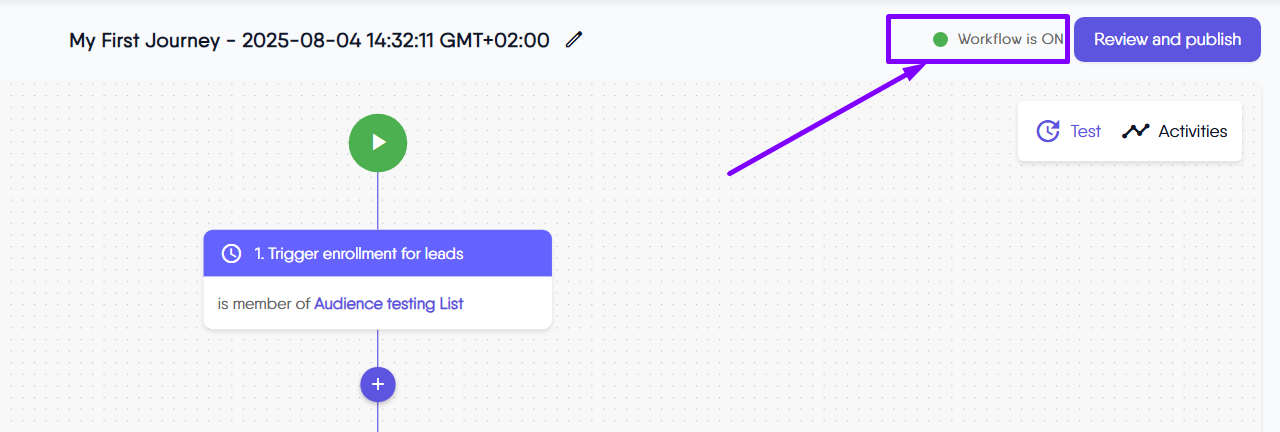Click the green workflow status dot

[940, 40]
